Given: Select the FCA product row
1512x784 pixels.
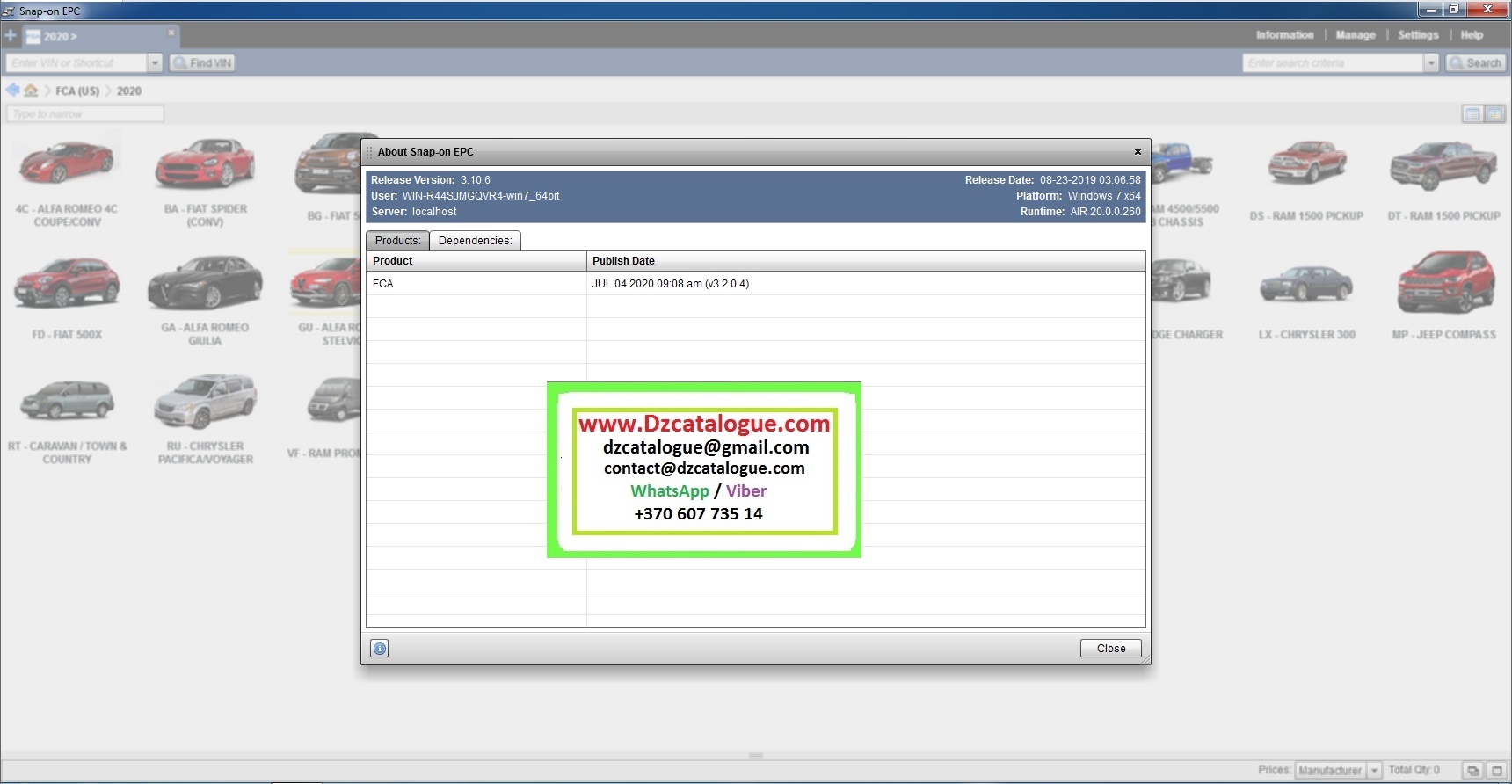Looking at the screenshot, I should pyautogui.click(x=756, y=284).
